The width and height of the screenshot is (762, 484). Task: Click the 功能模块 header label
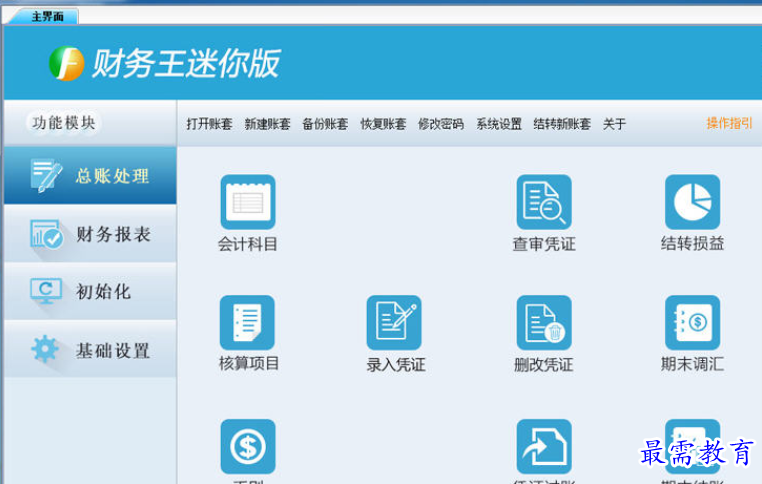64,123
